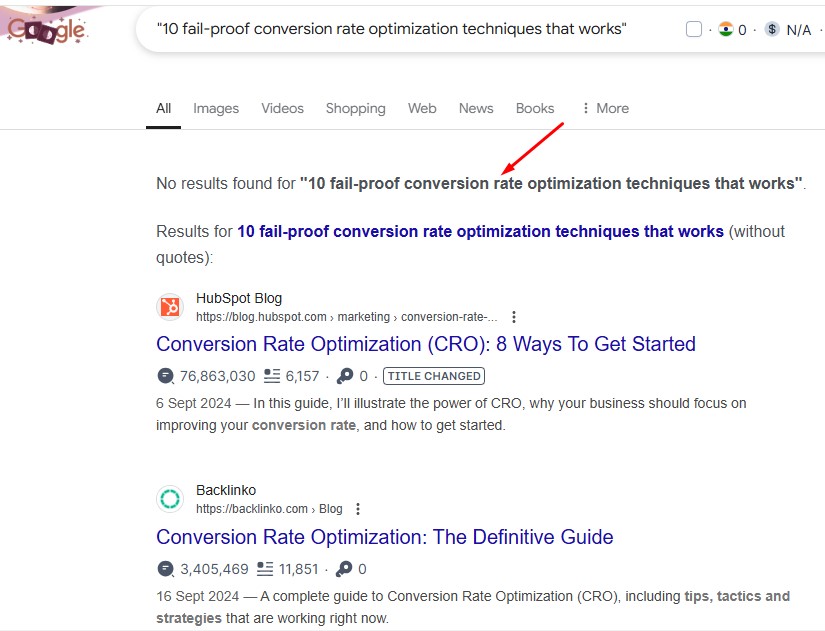Click the word count icon beside 11,851

point(265,569)
